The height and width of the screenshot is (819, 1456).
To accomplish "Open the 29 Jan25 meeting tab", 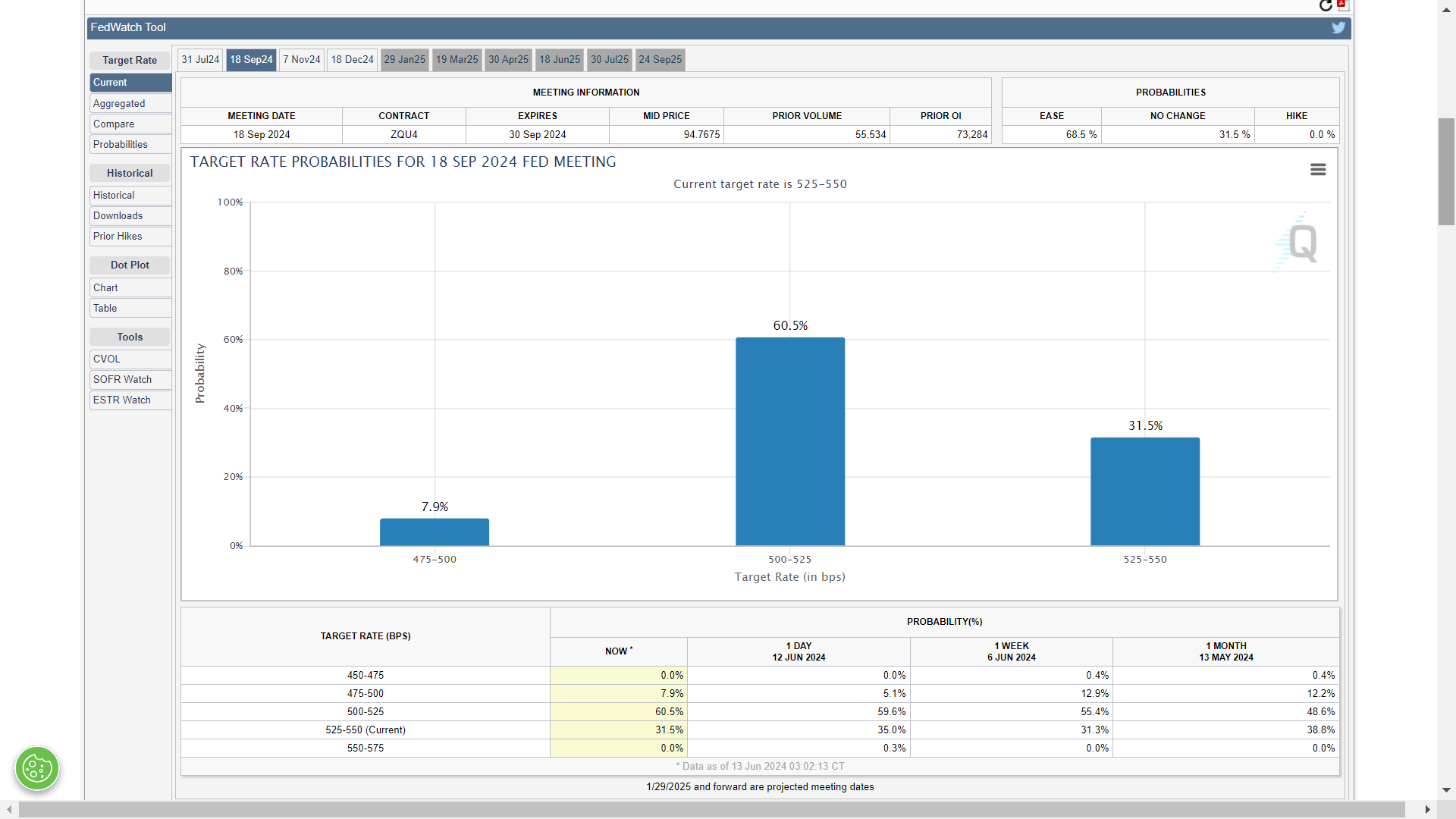I will pyautogui.click(x=405, y=59).
